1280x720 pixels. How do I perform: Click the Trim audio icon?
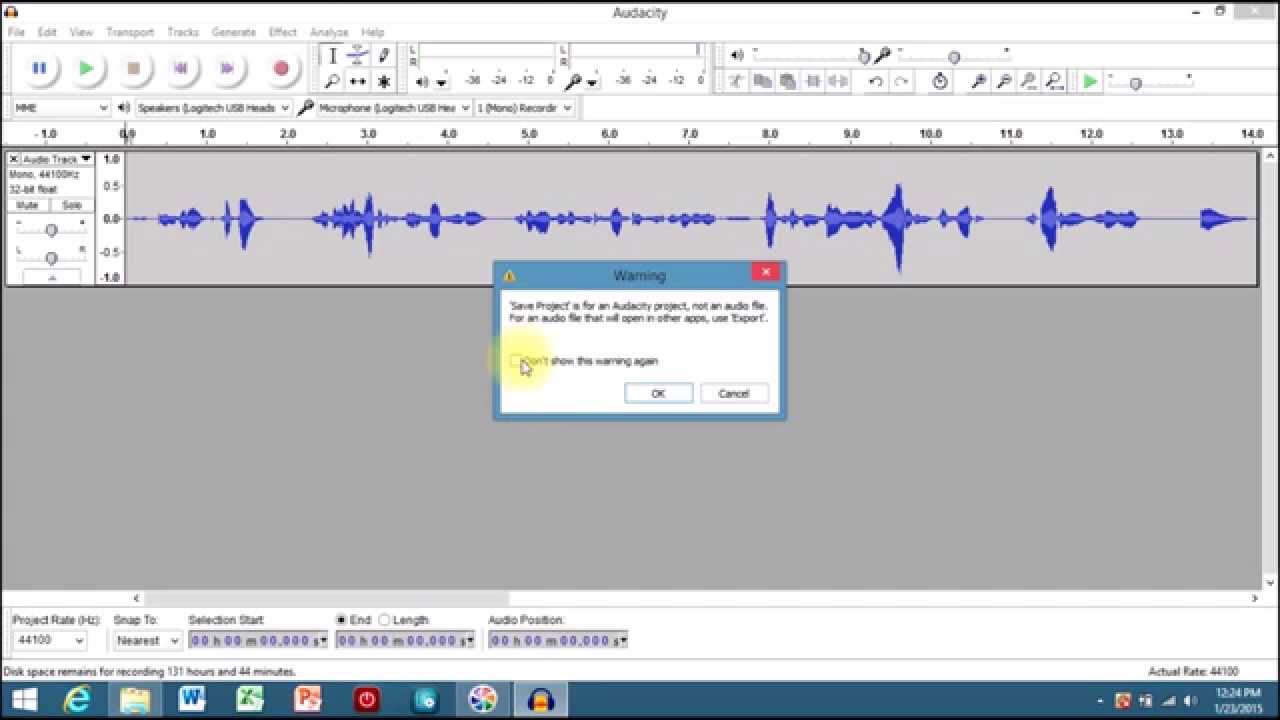click(813, 81)
